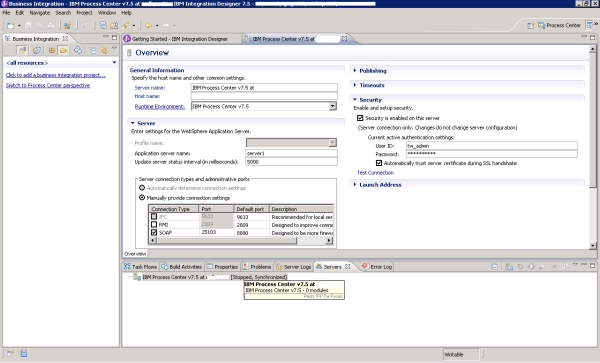Toggle Automatically trust server certificate checkbox

coord(379,163)
